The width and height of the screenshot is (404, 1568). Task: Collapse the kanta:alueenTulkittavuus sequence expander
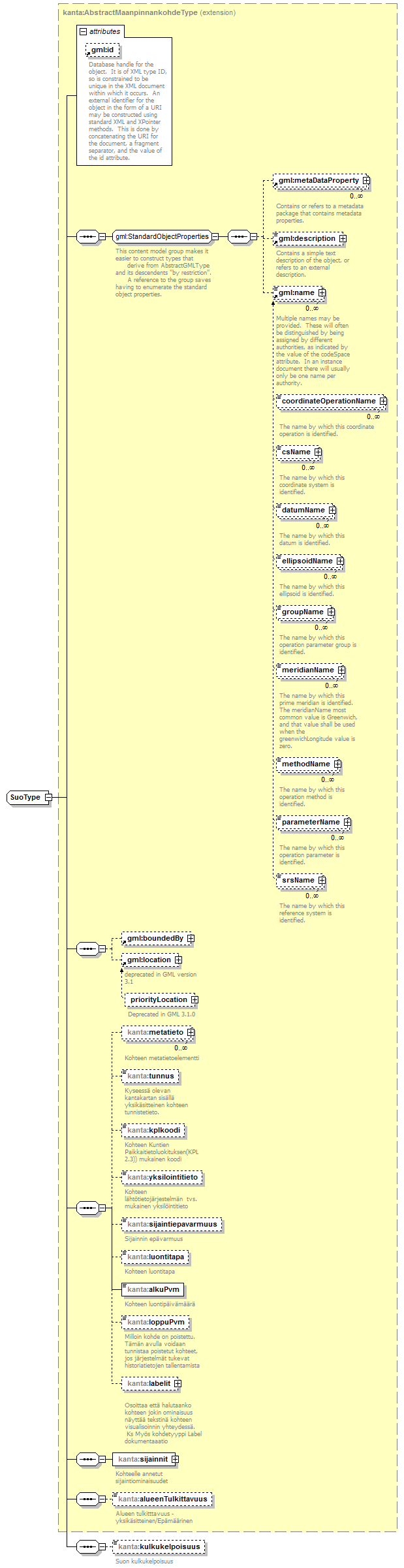tap(102, 1499)
